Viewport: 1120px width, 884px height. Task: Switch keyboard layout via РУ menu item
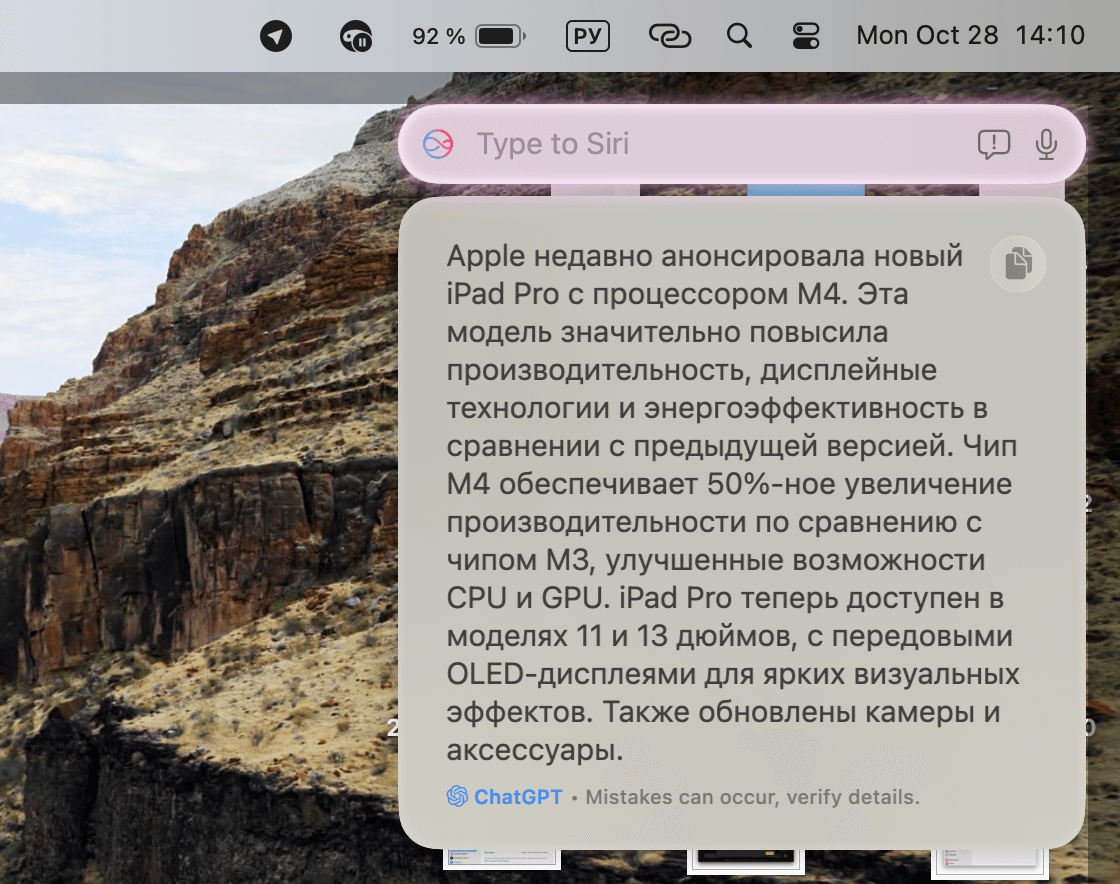[x=588, y=35]
